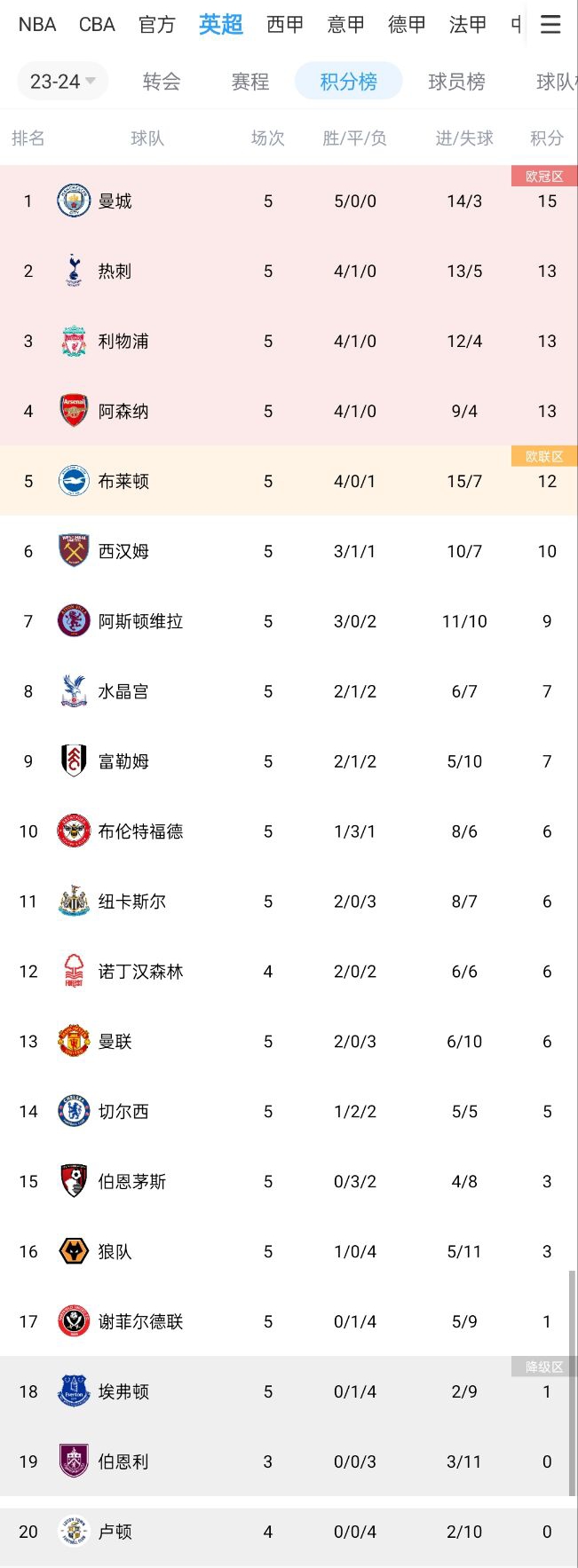Image resolution: width=578 pixels, height=1568 pixels.
Task: Click the Manchester United (曼联) club logo
Action: tap(73, 1041)
